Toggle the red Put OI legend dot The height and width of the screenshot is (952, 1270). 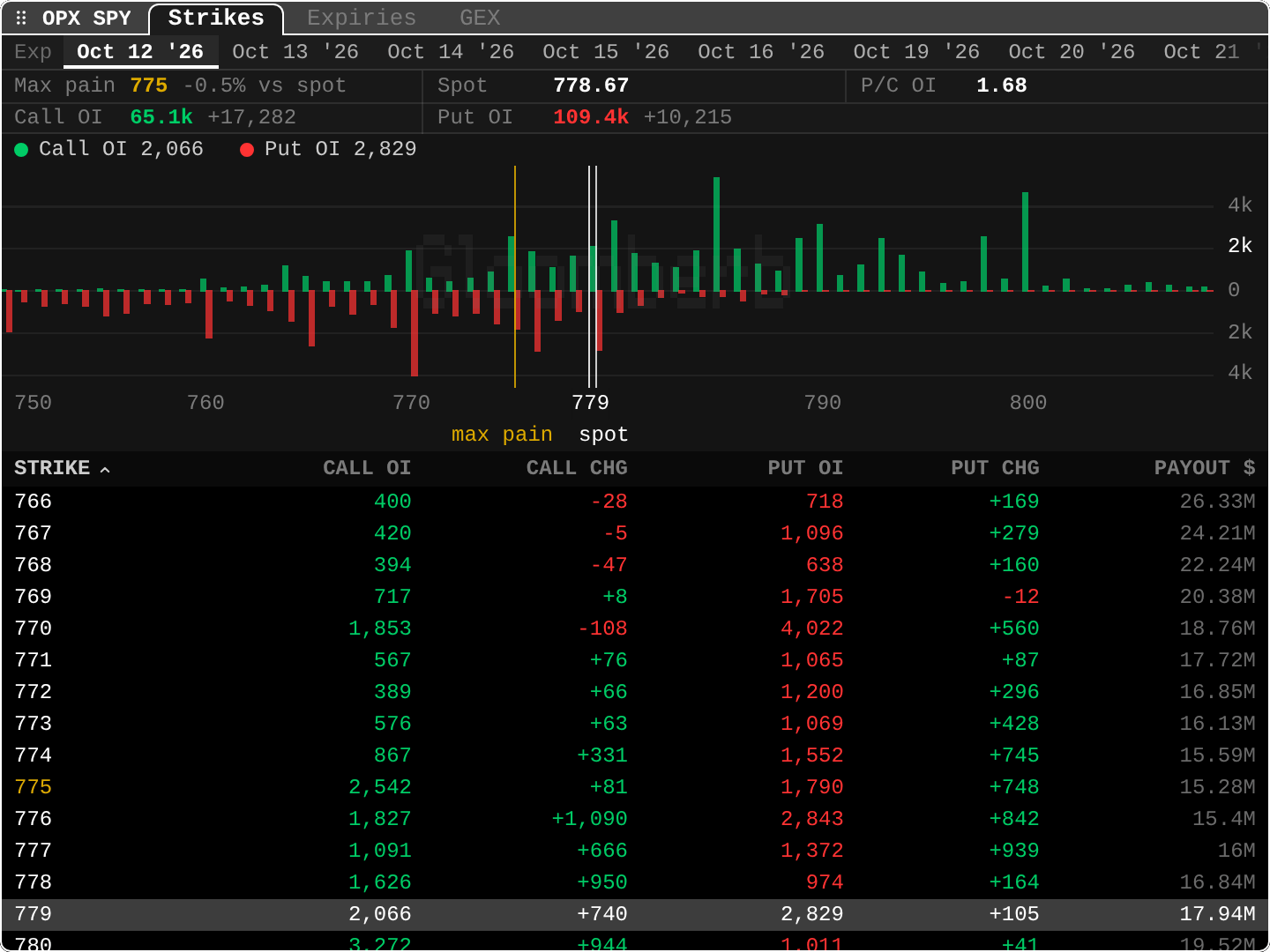tap(247, 150)
